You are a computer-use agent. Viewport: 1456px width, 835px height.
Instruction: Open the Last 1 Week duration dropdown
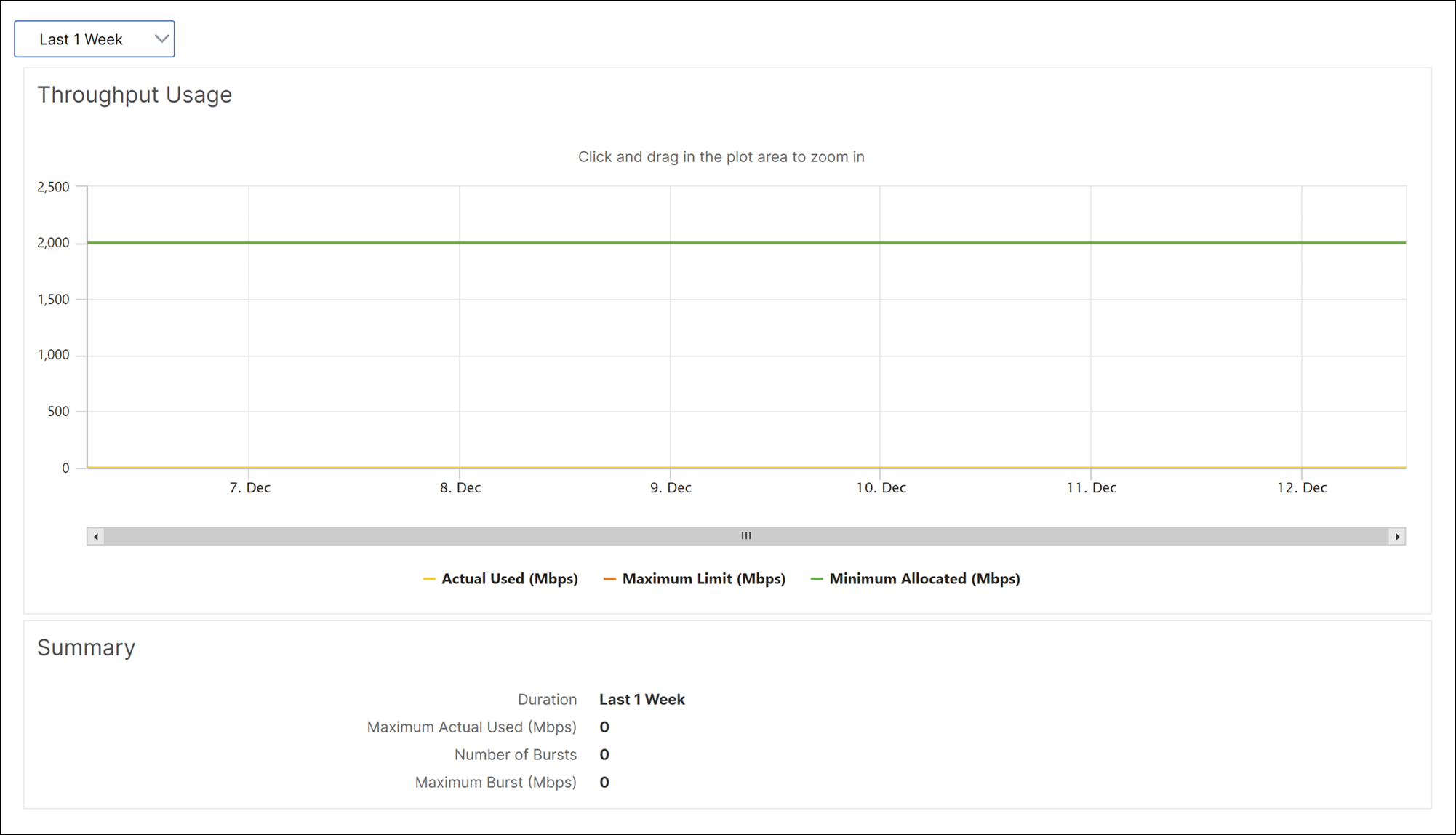[x=95, y=39]
